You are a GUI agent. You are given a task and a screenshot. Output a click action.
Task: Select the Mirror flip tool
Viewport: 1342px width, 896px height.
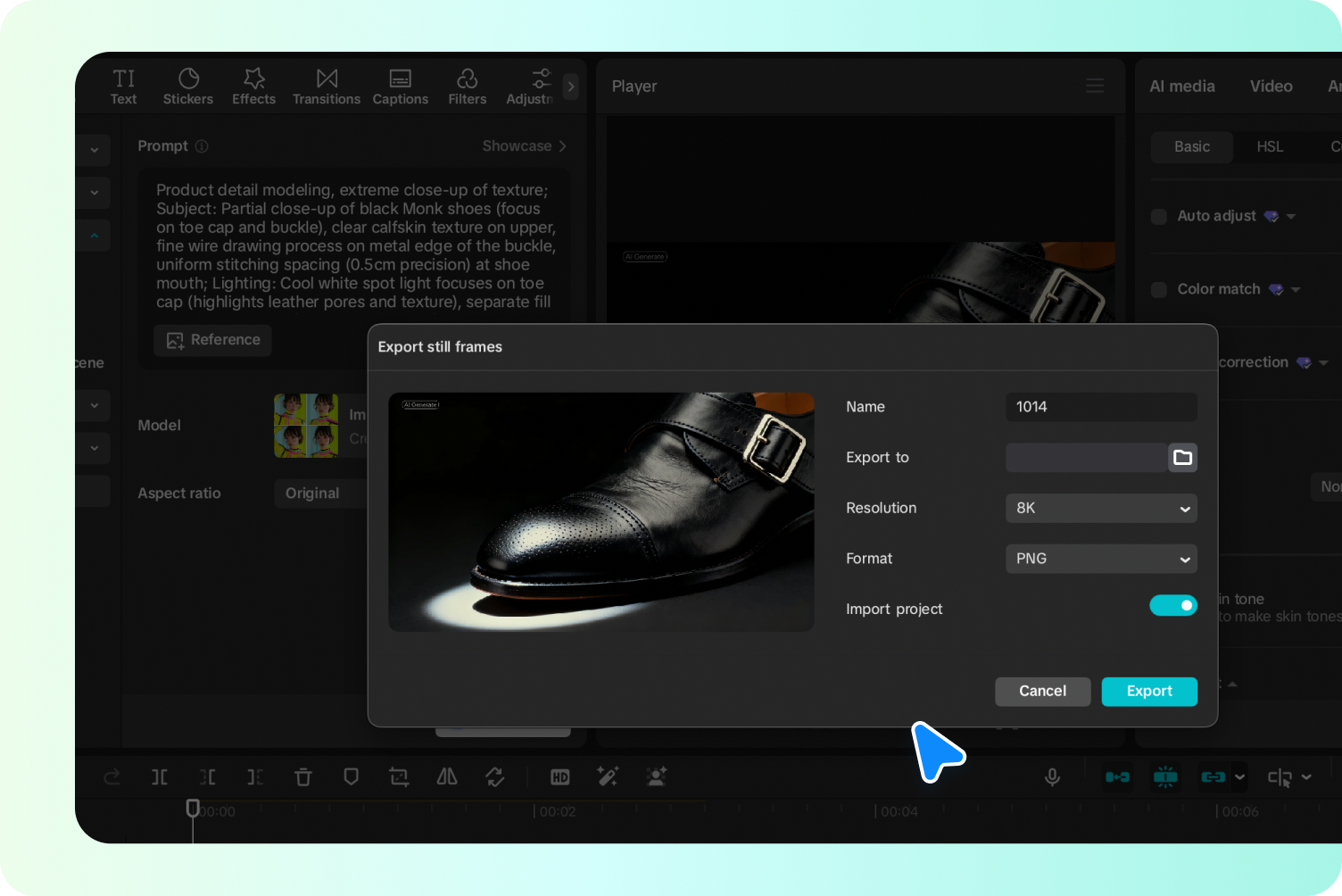point(447,776)
